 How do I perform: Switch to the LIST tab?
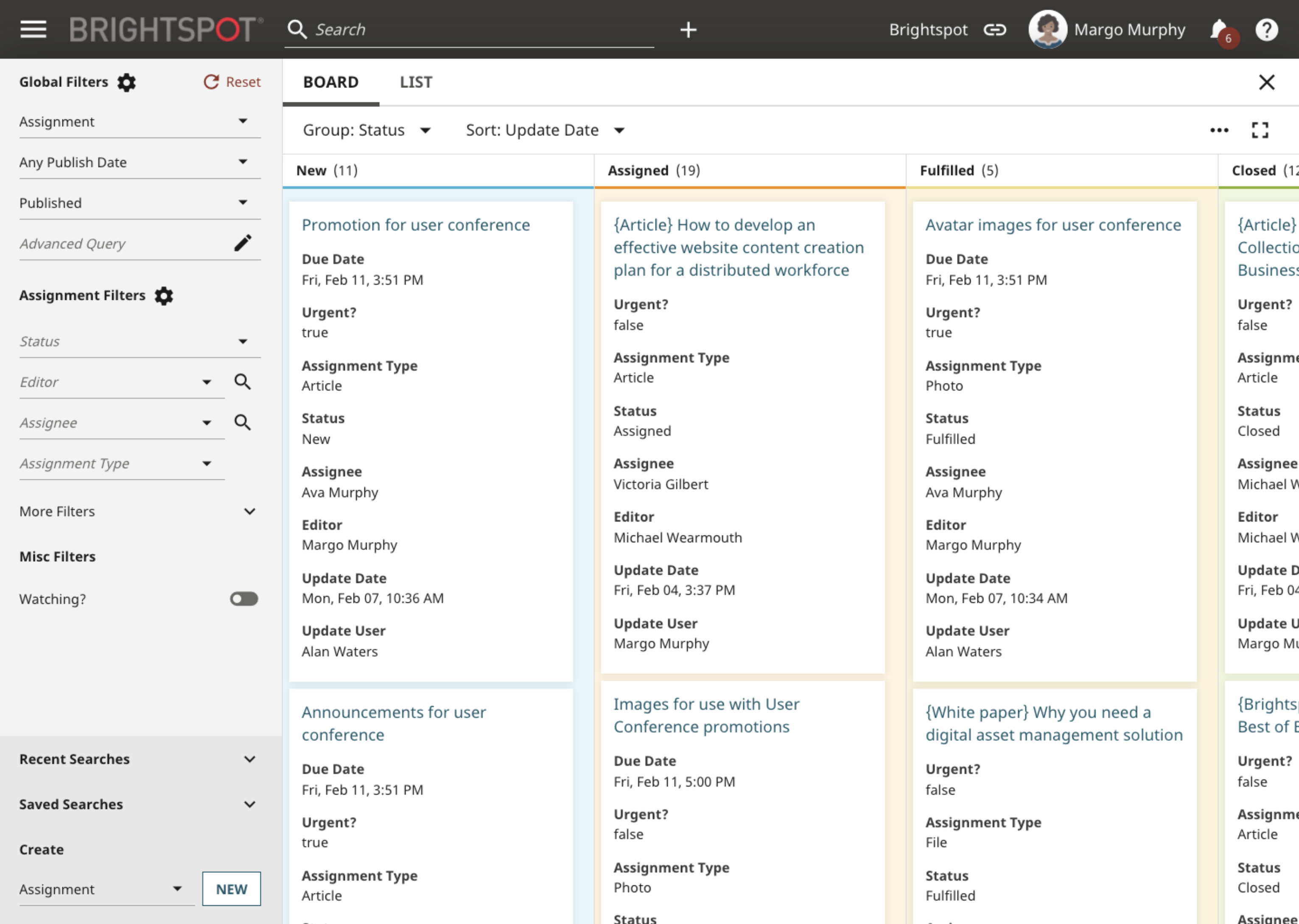[416, 82]
